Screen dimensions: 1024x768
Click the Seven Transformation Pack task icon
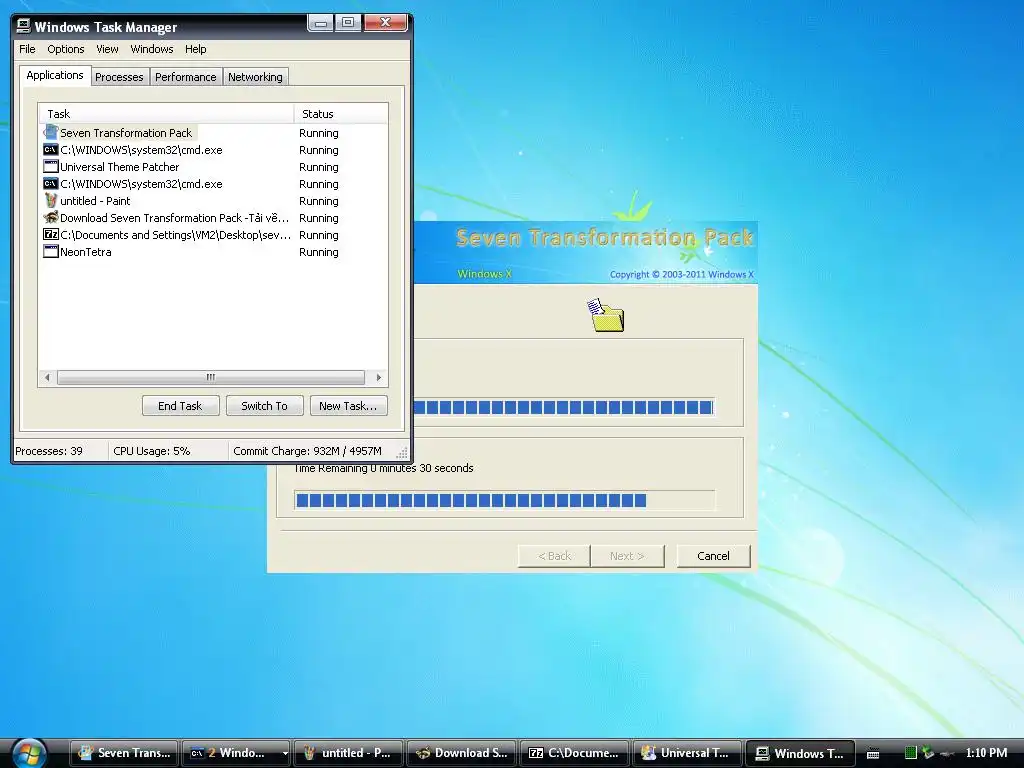50,133
